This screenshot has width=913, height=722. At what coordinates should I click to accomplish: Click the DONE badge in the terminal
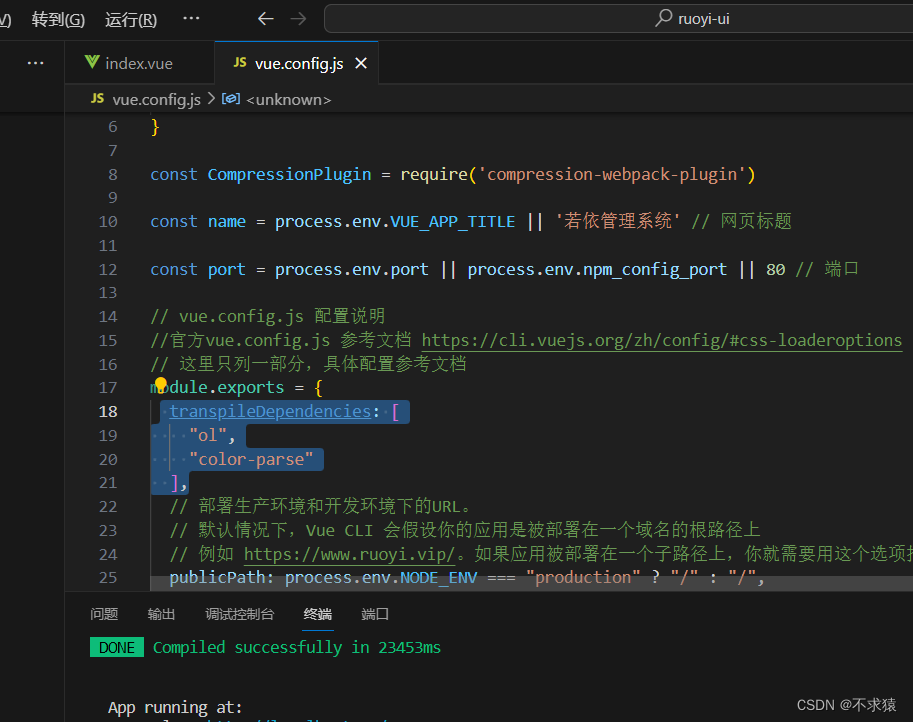tap(117, 647)
